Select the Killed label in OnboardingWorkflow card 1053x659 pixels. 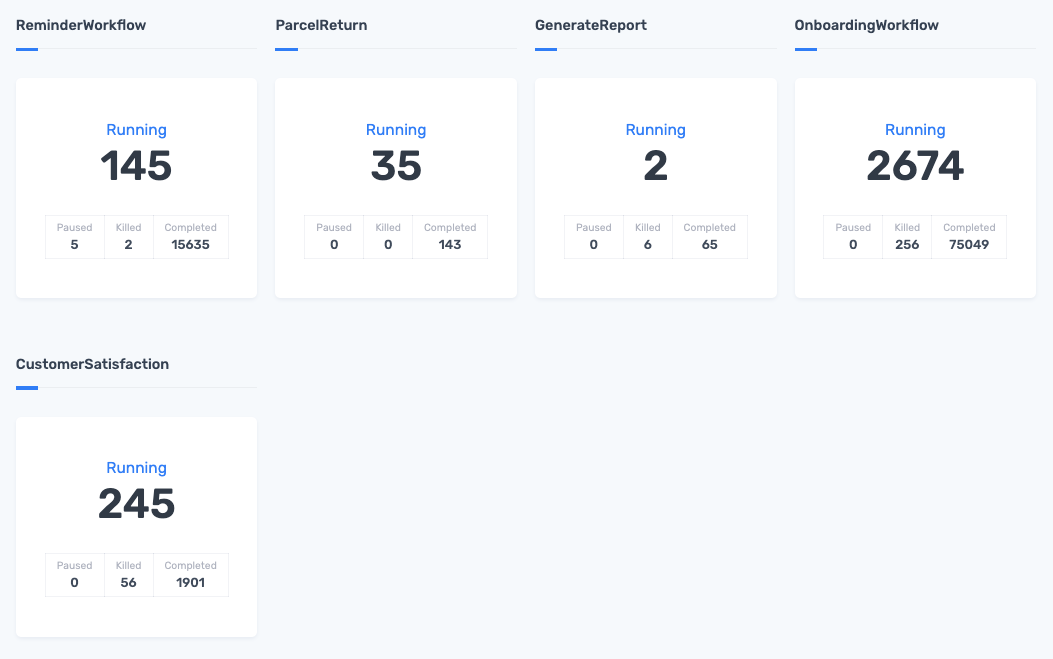(907, 228)
